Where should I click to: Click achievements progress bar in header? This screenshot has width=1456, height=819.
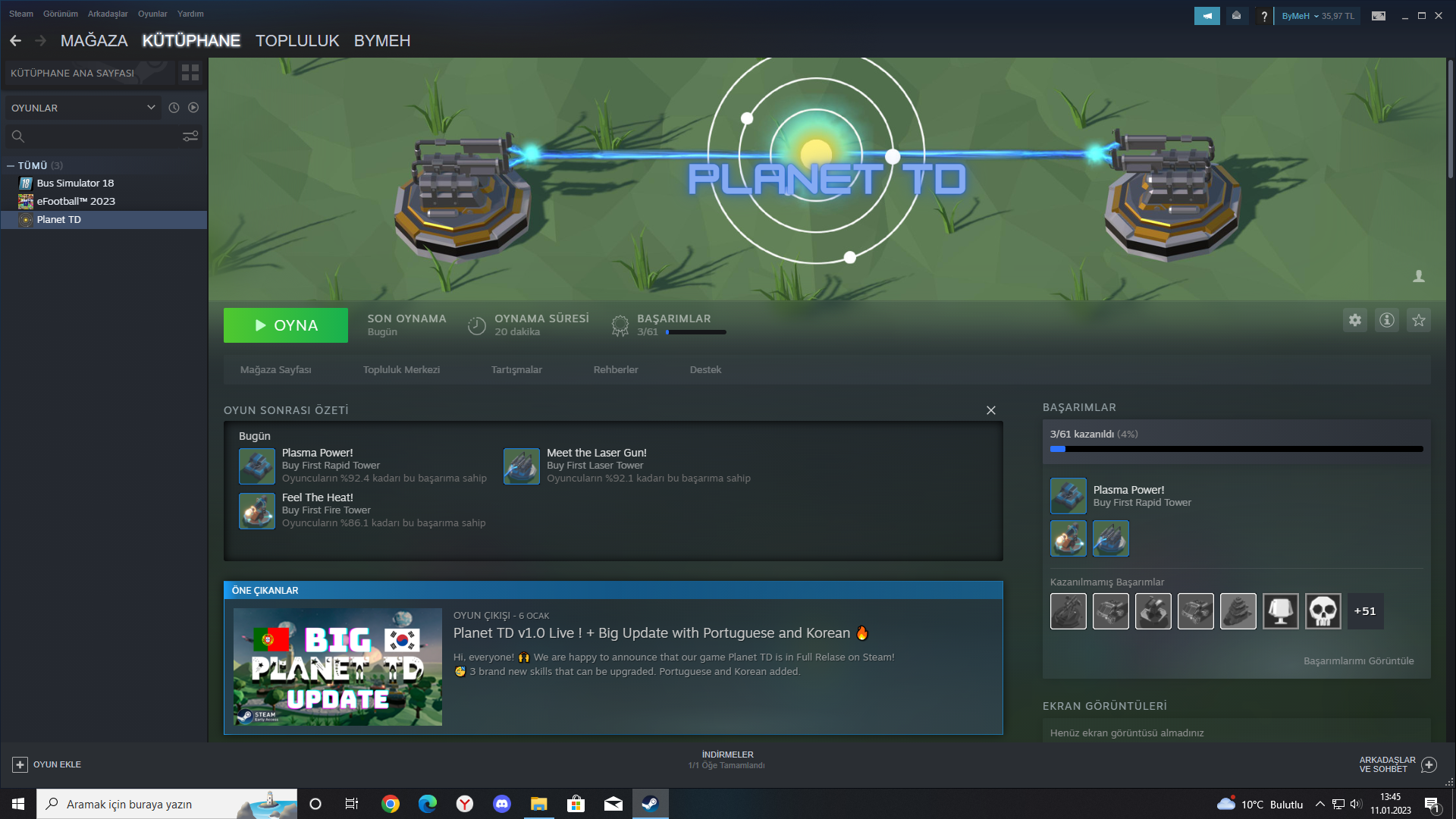[x=696, y=332]
